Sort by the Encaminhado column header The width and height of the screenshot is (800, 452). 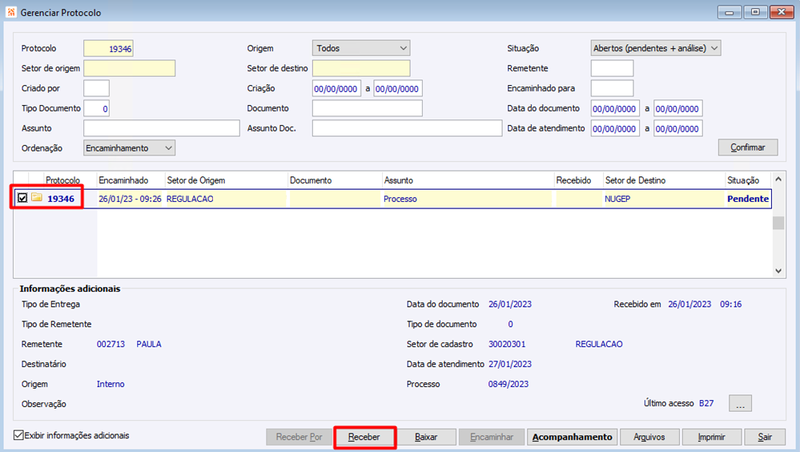[131, 180]
